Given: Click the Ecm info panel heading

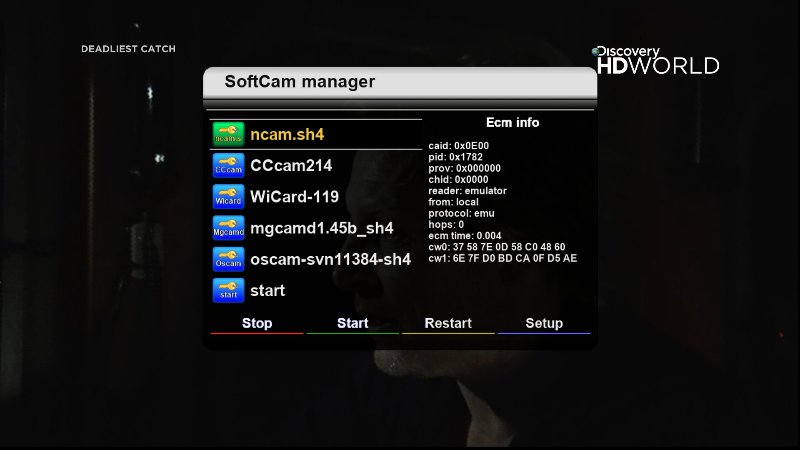Looking at the screenshot, I should (512, 122).
